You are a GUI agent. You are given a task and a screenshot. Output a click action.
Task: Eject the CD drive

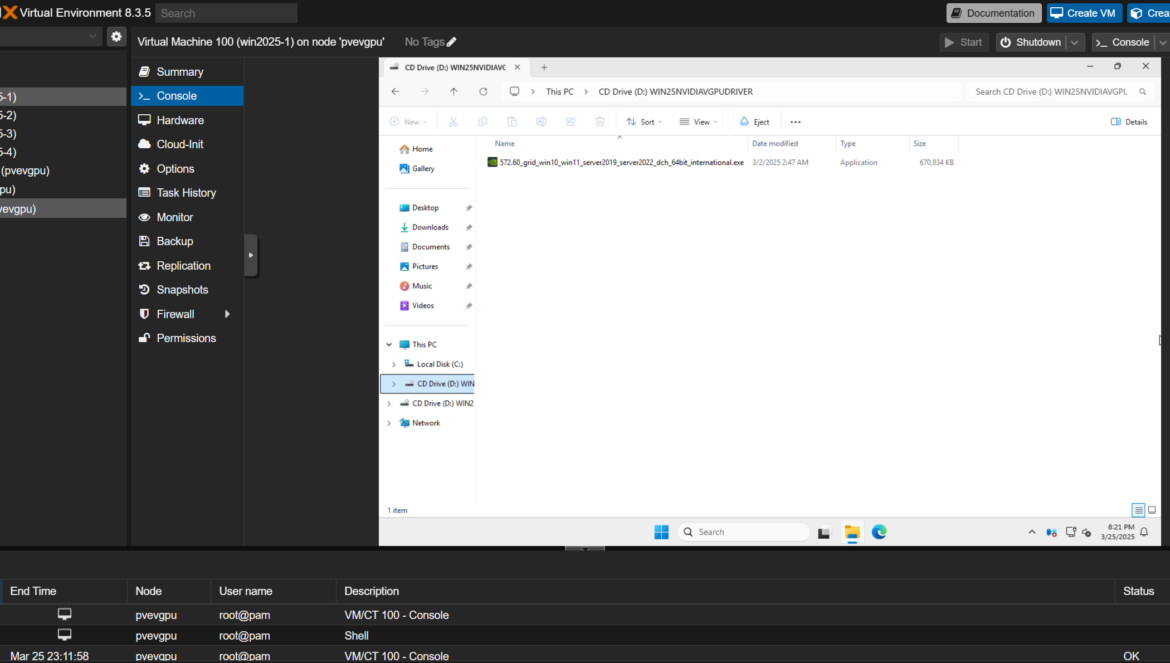pyautogui.click(x=754, y=122)
